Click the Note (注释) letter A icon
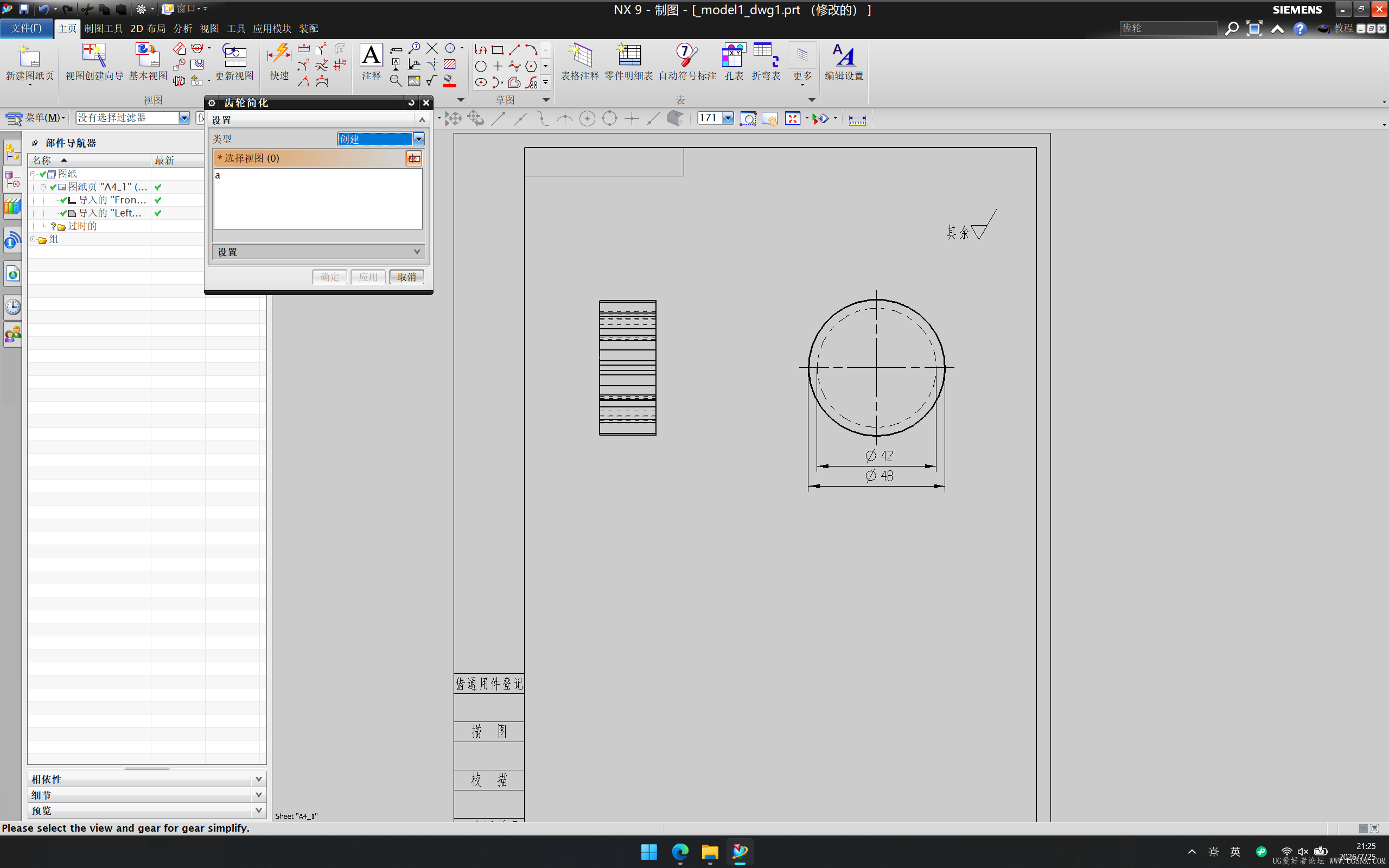The width and height of the screenshot is (1389, 868). (x=371, y=55)
